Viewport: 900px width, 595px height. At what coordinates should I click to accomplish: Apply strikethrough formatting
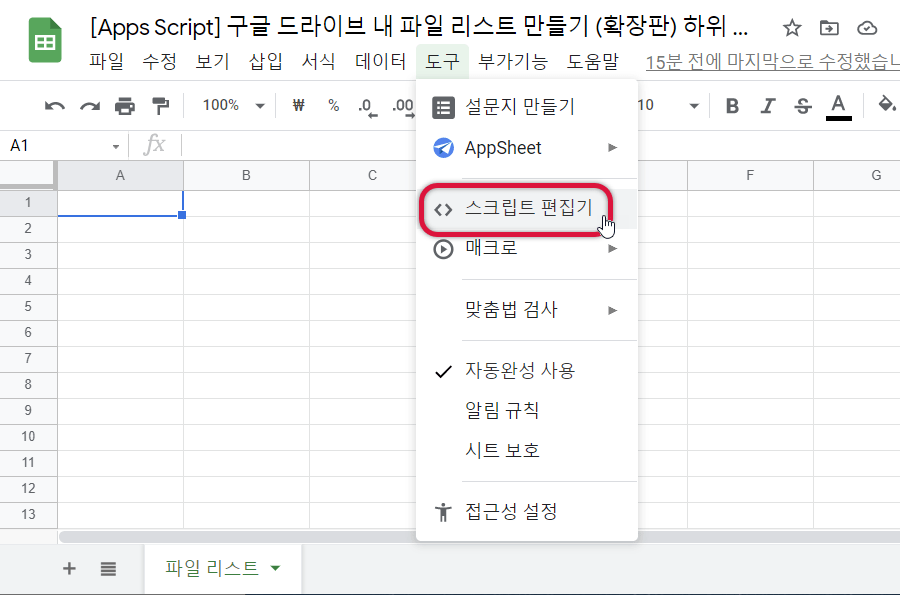(802, 106)
